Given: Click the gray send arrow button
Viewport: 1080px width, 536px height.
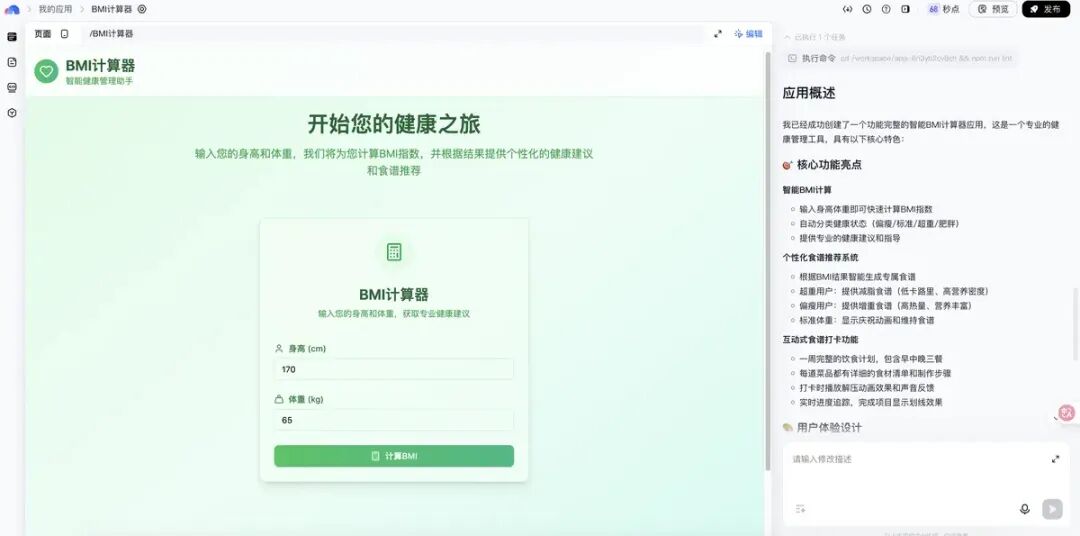Looking at the screenshot, I should pyautogui.click(x=1052, y=509).
